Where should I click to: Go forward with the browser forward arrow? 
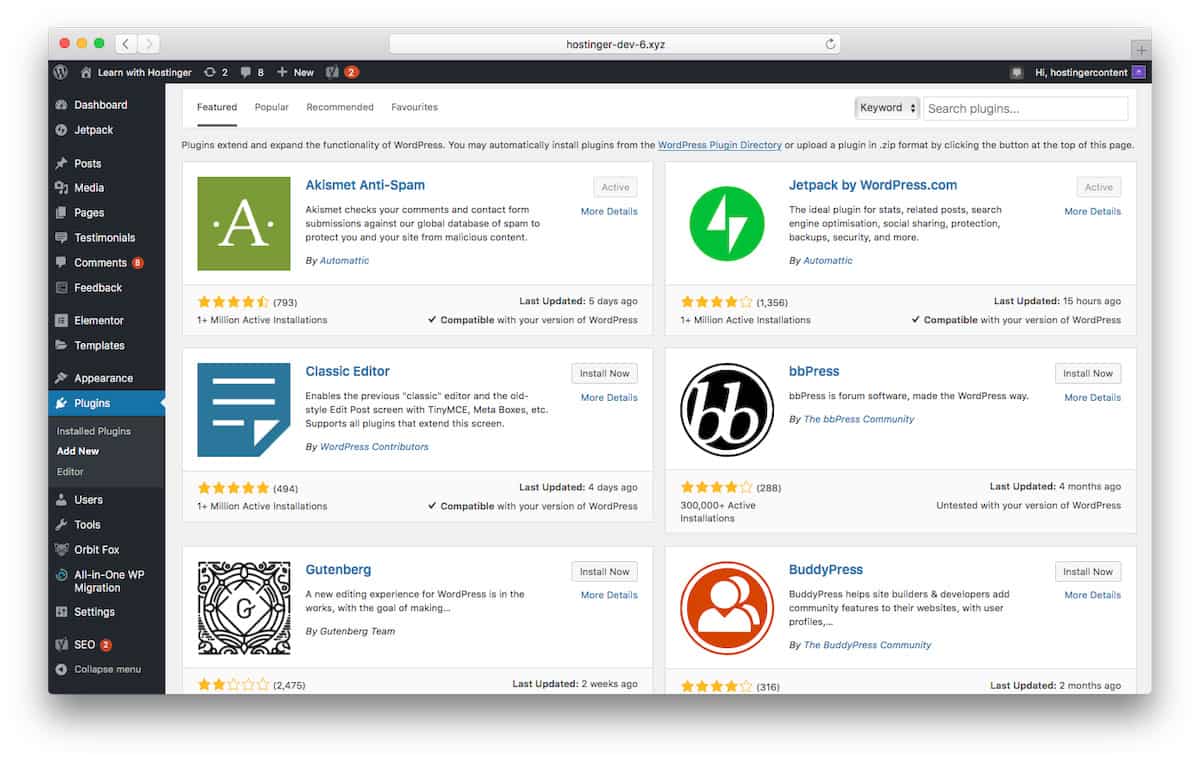(149, 43)
